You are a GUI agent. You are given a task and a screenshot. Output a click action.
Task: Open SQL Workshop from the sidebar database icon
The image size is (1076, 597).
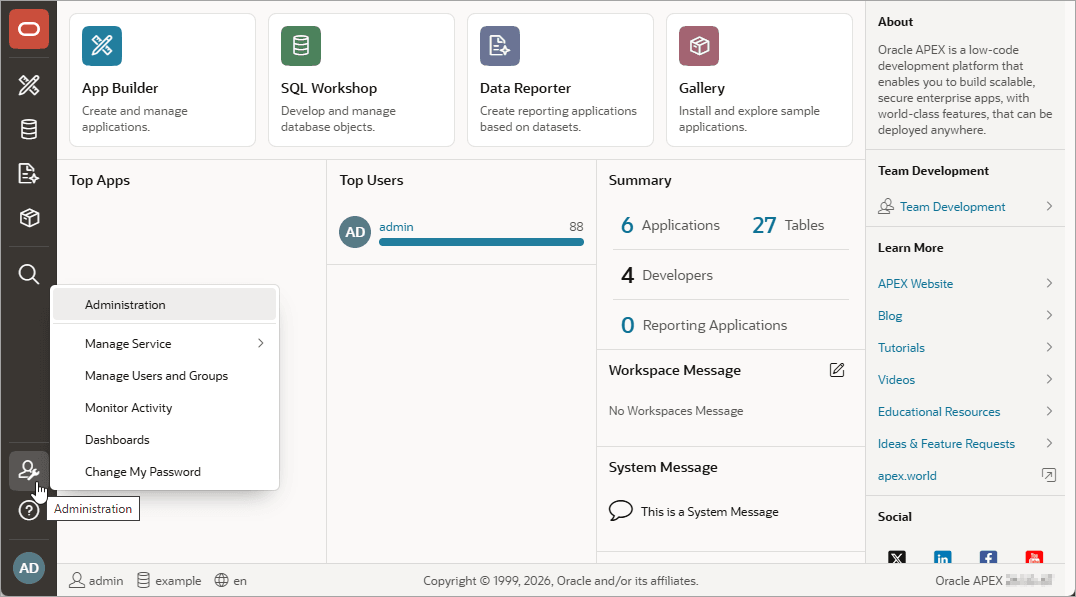click(29, 129)
